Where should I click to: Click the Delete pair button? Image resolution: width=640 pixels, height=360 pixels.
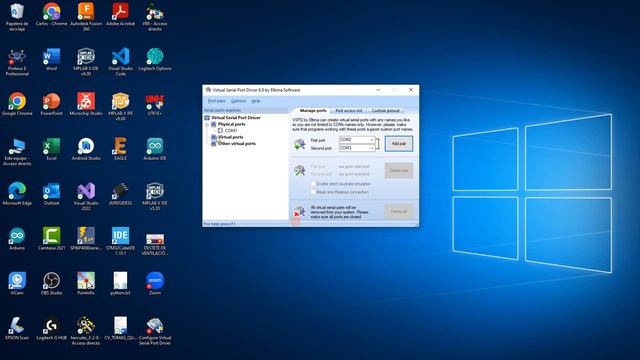(x=399, y=171)
